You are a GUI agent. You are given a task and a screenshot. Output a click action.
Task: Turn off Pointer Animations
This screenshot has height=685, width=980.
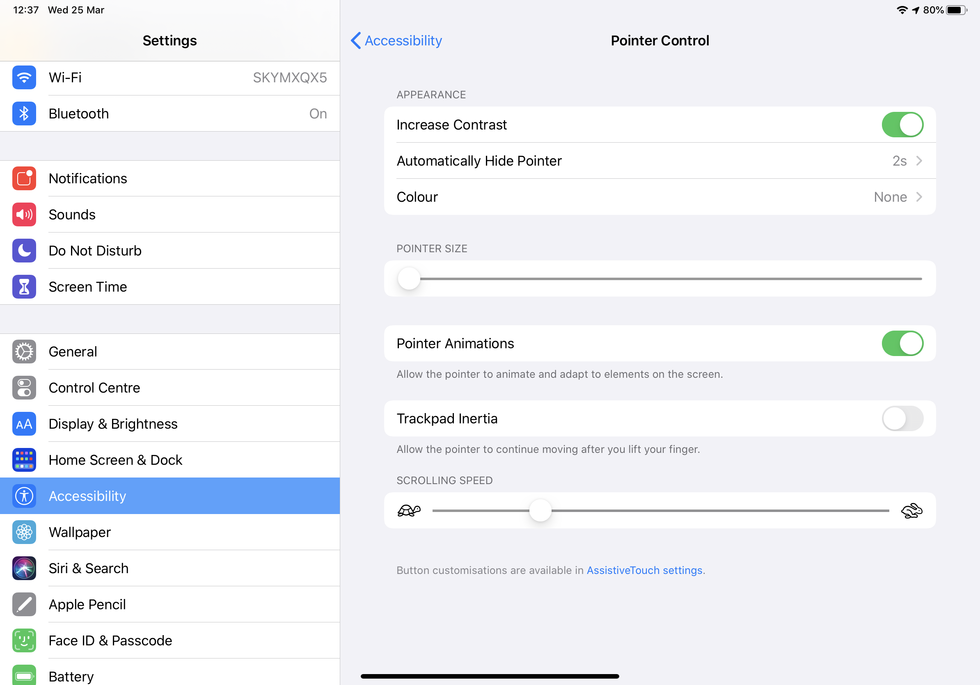pos(902,343)
